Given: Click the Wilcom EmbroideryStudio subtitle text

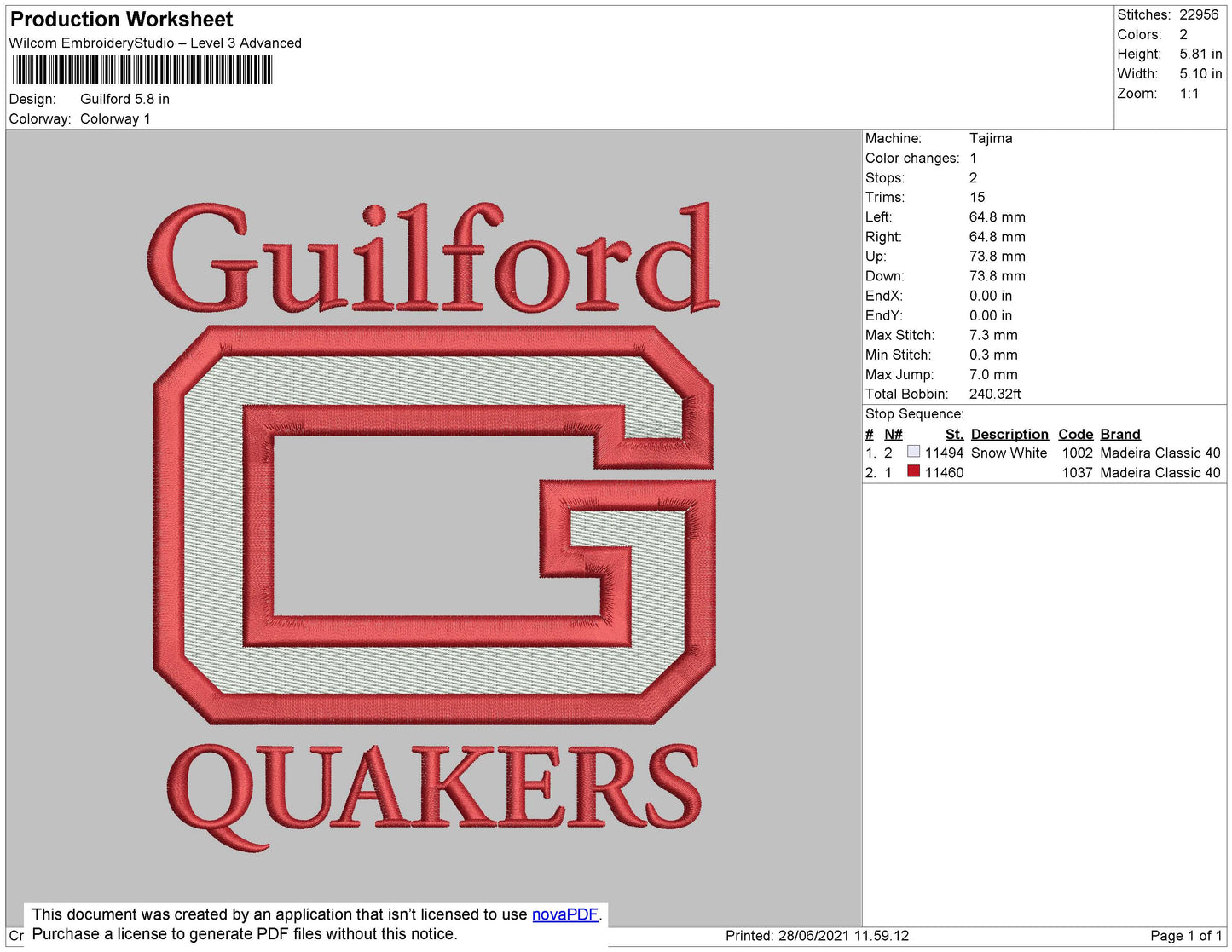Looking at the screenshot, I should [x=155, y=43].
